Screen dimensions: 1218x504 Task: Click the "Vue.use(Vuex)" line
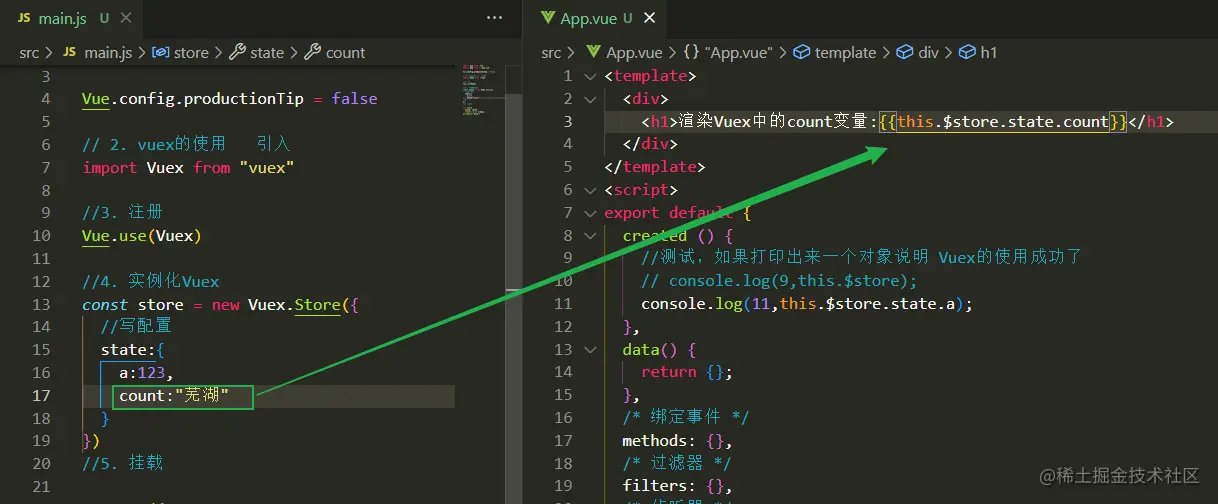142,236
